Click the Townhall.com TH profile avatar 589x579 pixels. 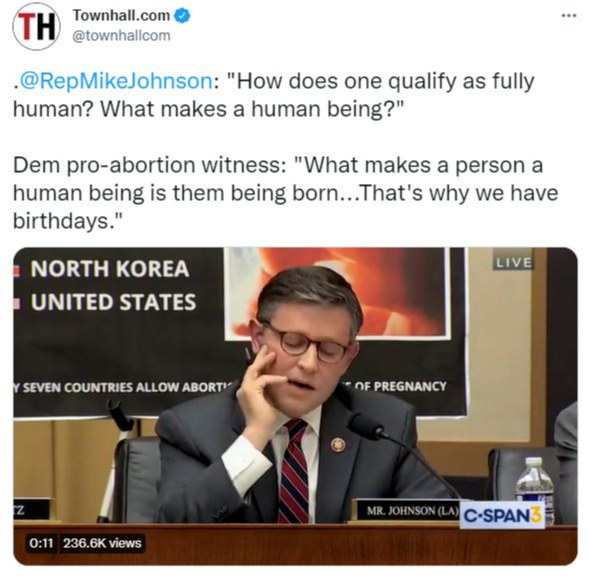coord(36,27)
